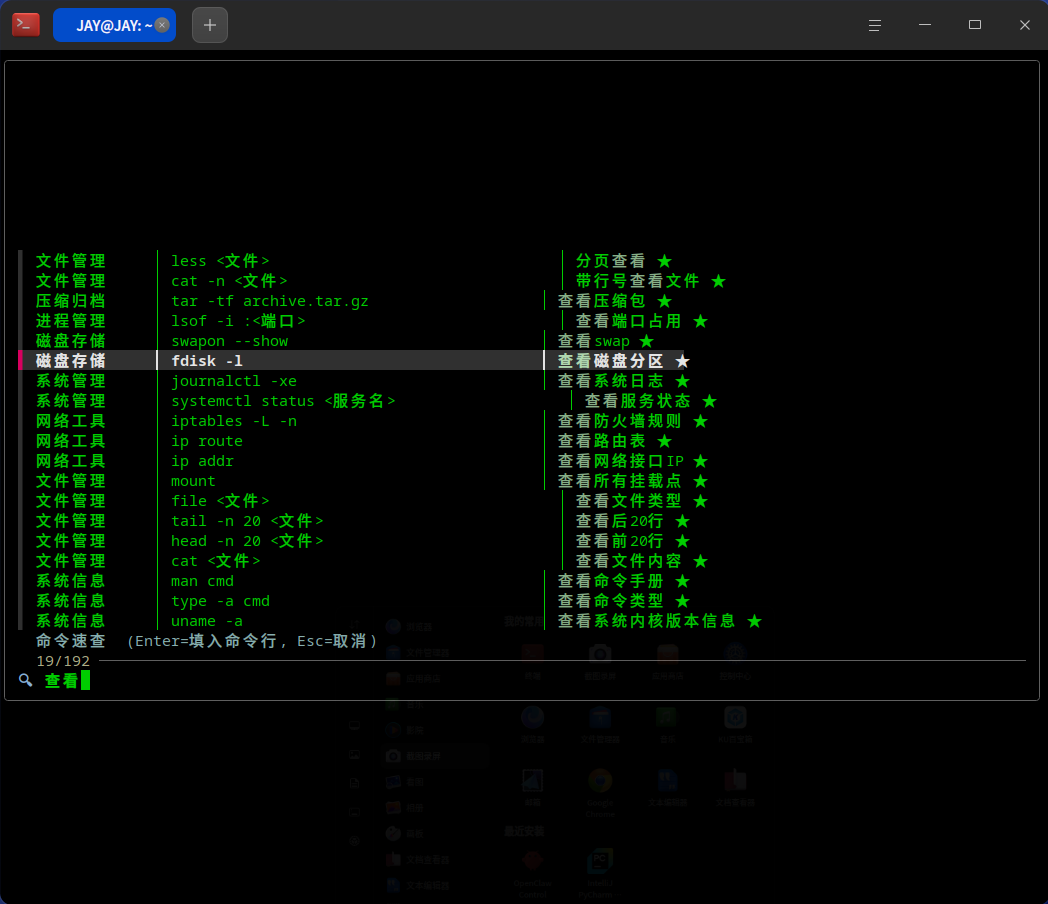Click 查看磁盘分区 highlighted description
Screen dimensions: 1048x904
point(610,361)
